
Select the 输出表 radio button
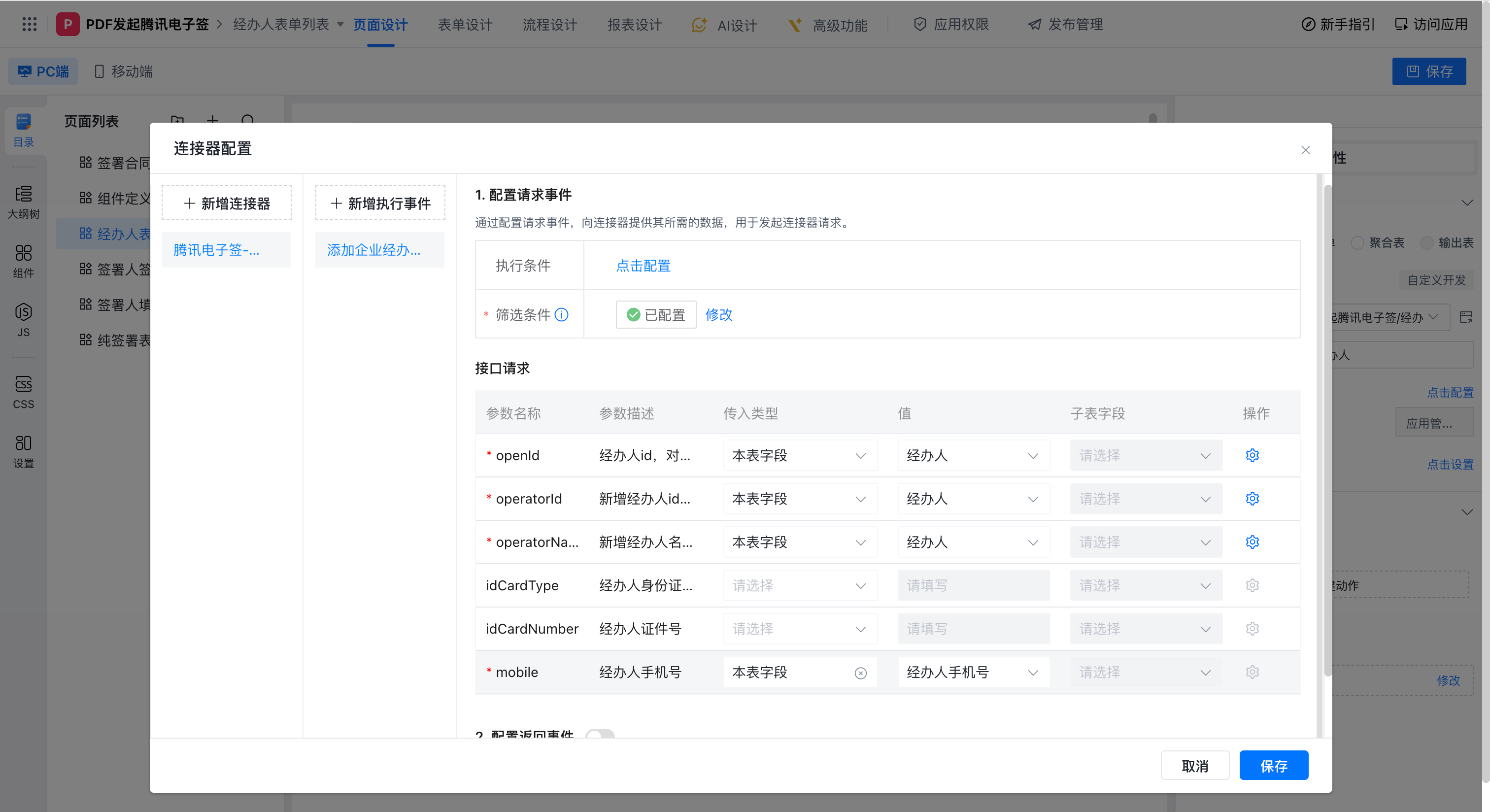tap(1426, 243)
